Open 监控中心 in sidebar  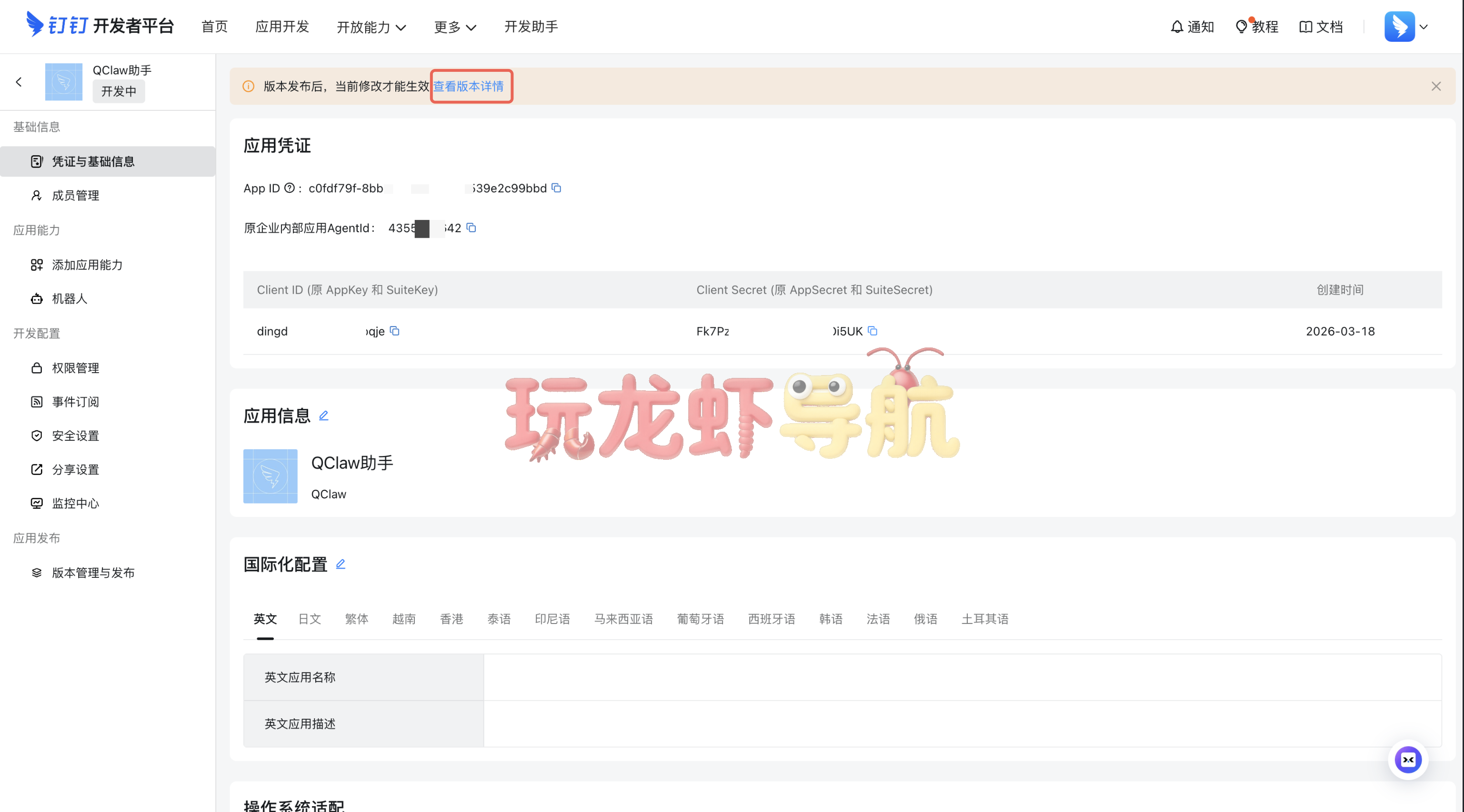(108, 503)
